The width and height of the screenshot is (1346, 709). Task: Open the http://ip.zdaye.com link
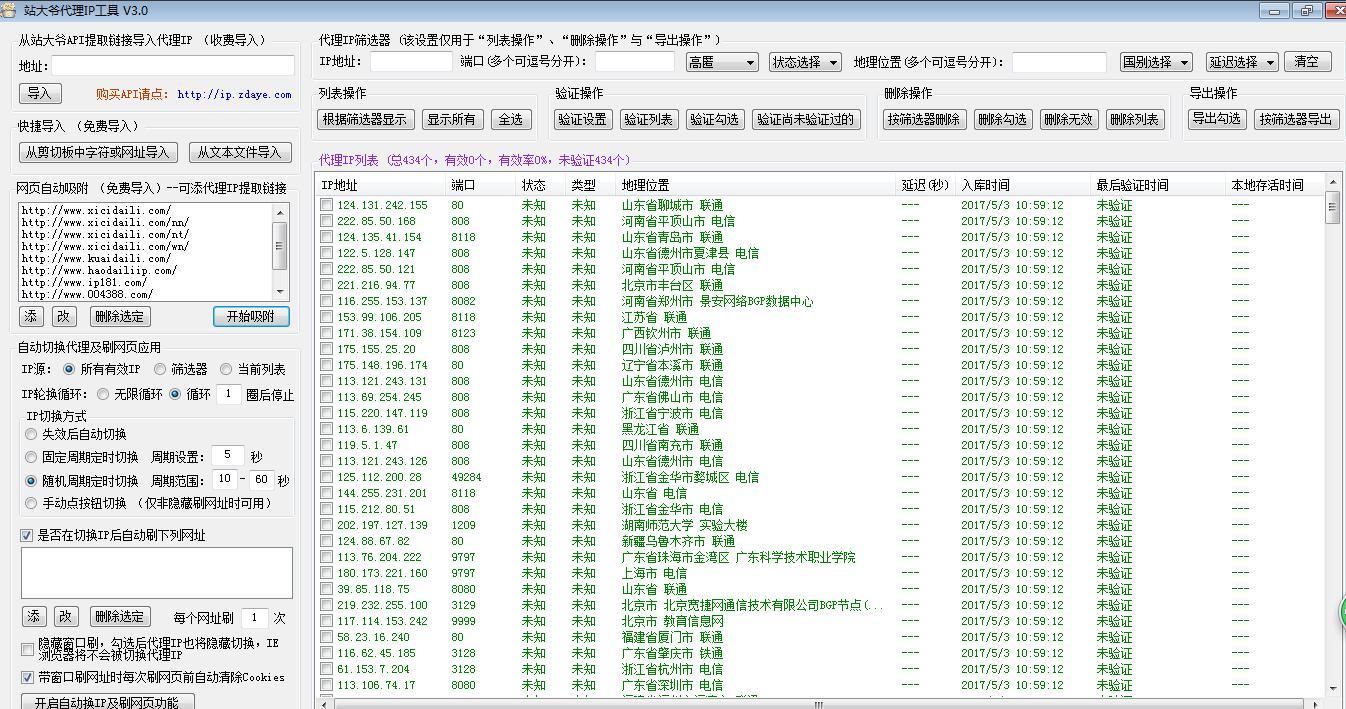coord(234,94)
